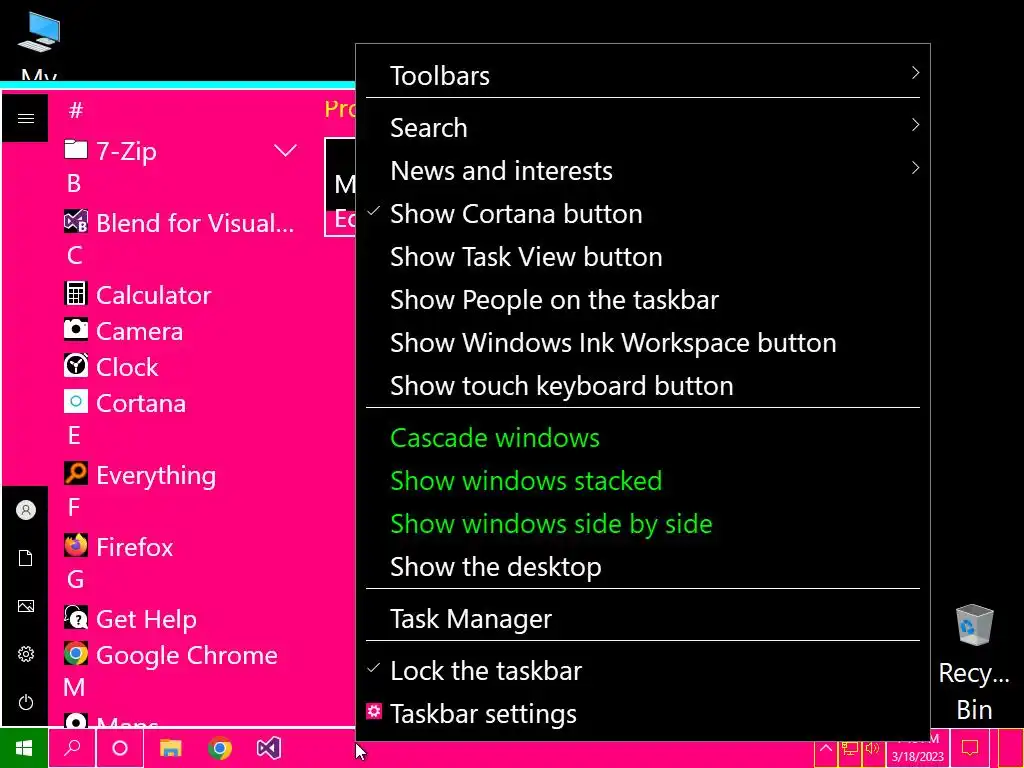Open the user account icon in Start

click(x=25, y=510)
